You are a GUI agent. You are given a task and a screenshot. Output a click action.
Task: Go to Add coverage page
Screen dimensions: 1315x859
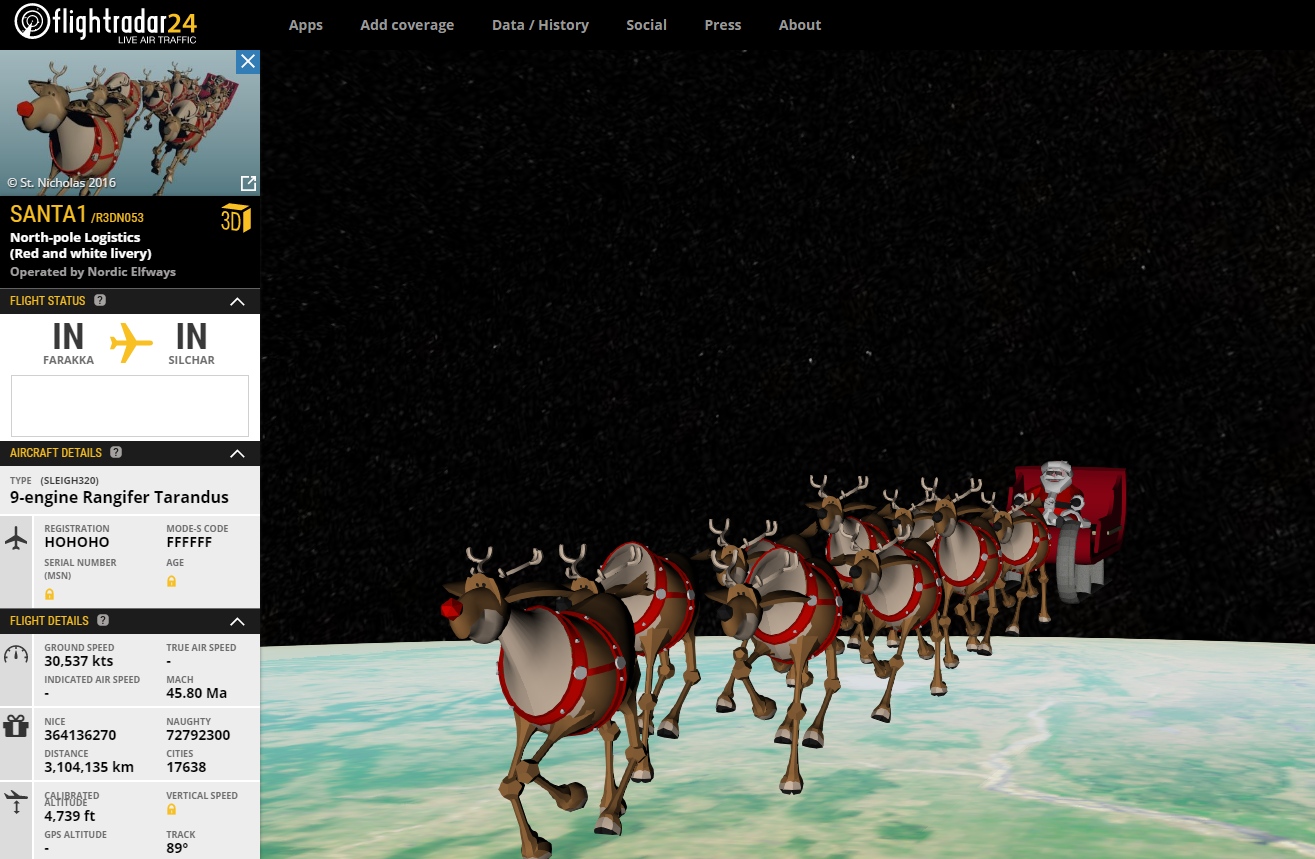point(407,25)
